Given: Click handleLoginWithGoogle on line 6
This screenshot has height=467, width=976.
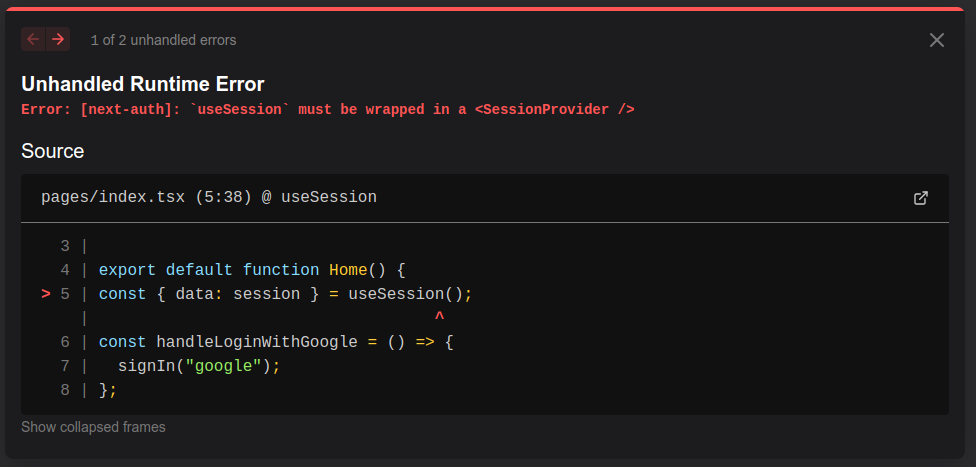Looking at the screenshot, I should 256,342.
